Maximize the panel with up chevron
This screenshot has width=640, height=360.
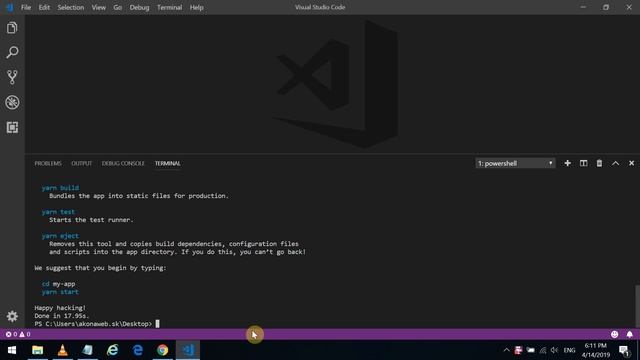coord(615,163)
